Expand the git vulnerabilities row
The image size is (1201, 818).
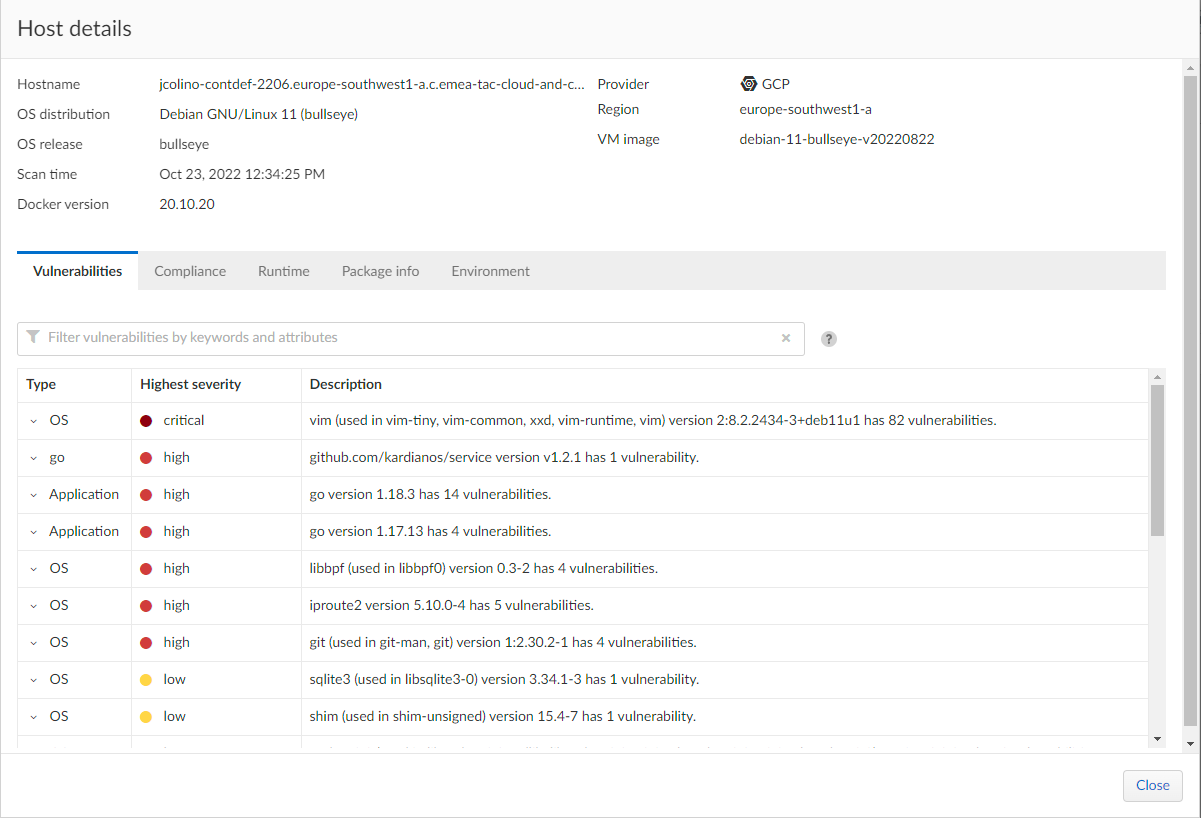pyautogui.click(x=33, y=643)
